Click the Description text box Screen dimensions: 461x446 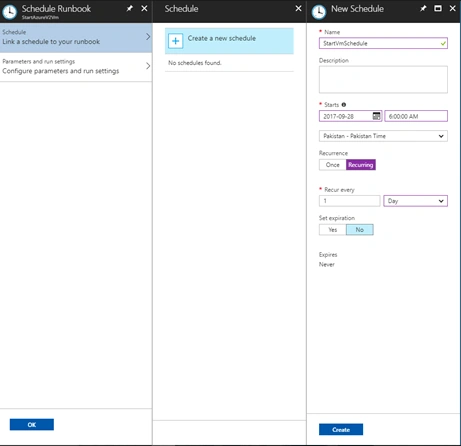pos(383,79)
